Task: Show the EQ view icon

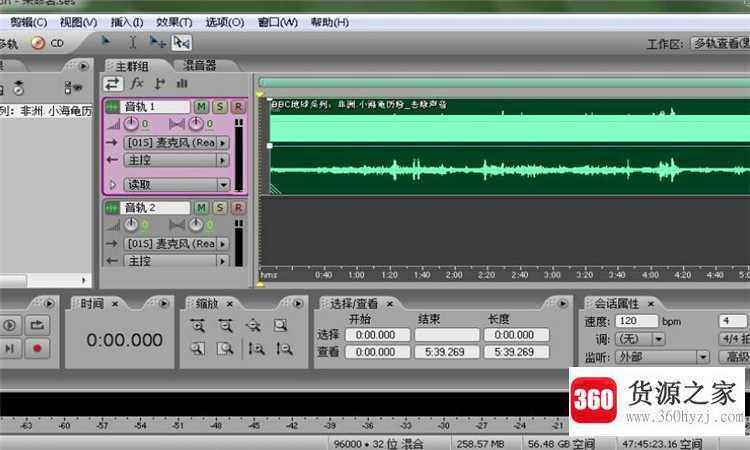Action: pyautogui.click(x=182, y=84)
